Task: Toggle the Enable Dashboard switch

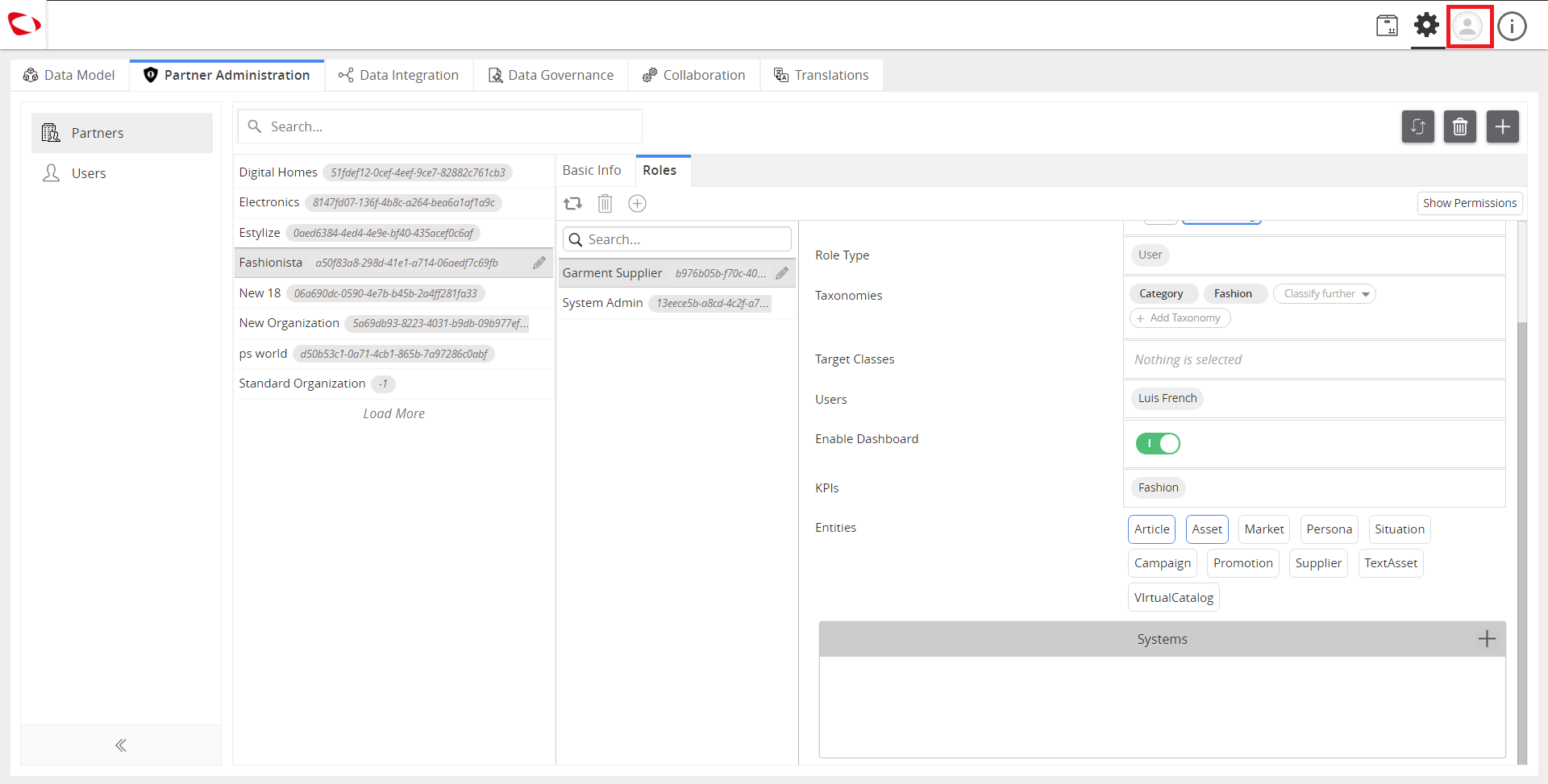Action: pyautogui.click(x=1158, y=443)
